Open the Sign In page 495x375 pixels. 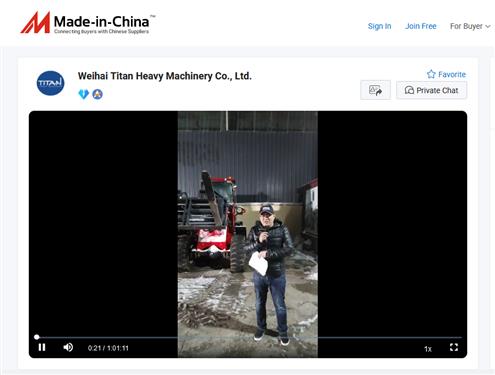[x=379, y=26]
